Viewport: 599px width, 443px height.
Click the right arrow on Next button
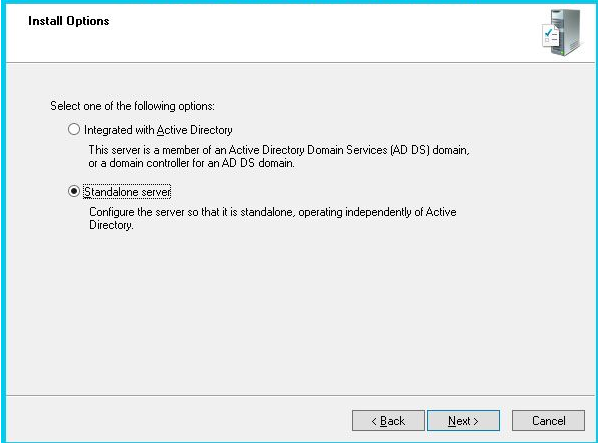[x=476, y=421]
